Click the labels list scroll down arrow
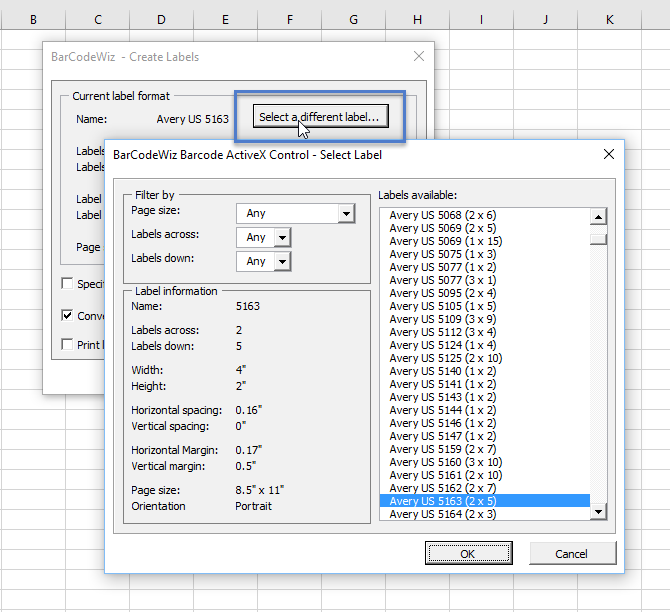 [598, 511]
